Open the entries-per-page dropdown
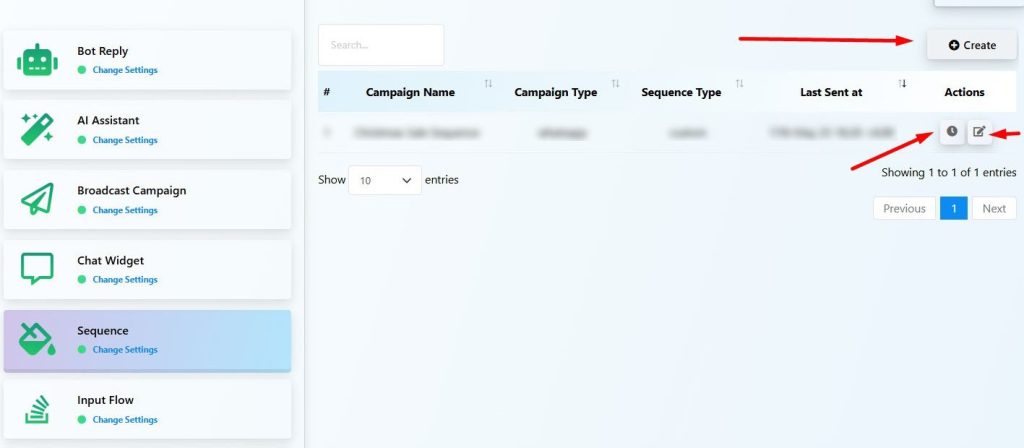The width and height of the screenshot is (1024, 448). click(384, 181)
